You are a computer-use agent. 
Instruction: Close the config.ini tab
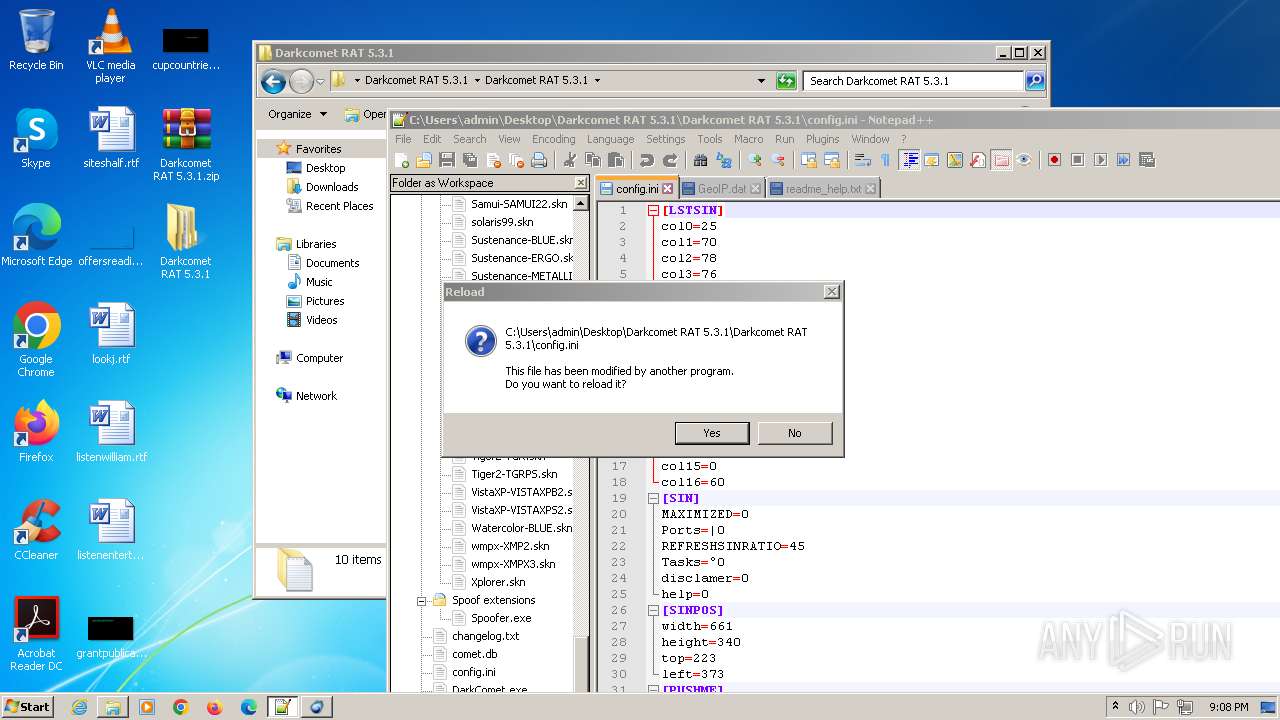coord(668,189)
